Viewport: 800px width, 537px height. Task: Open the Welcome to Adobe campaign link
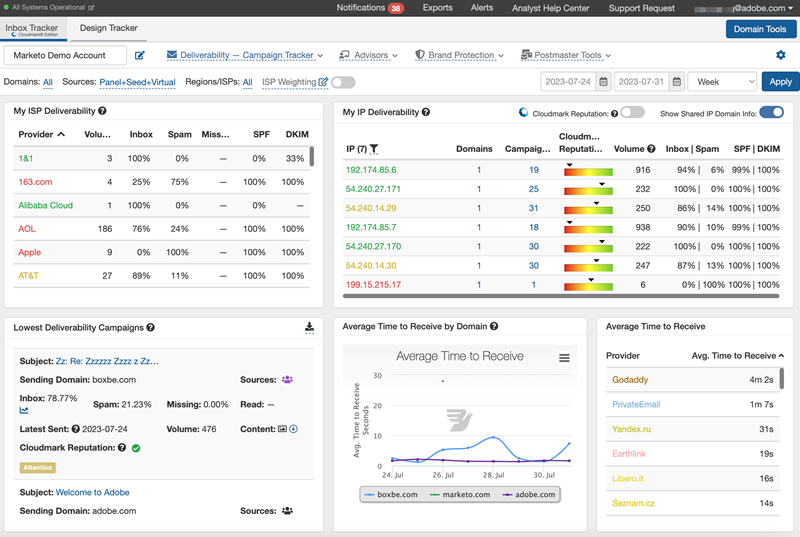click(92, 492)
